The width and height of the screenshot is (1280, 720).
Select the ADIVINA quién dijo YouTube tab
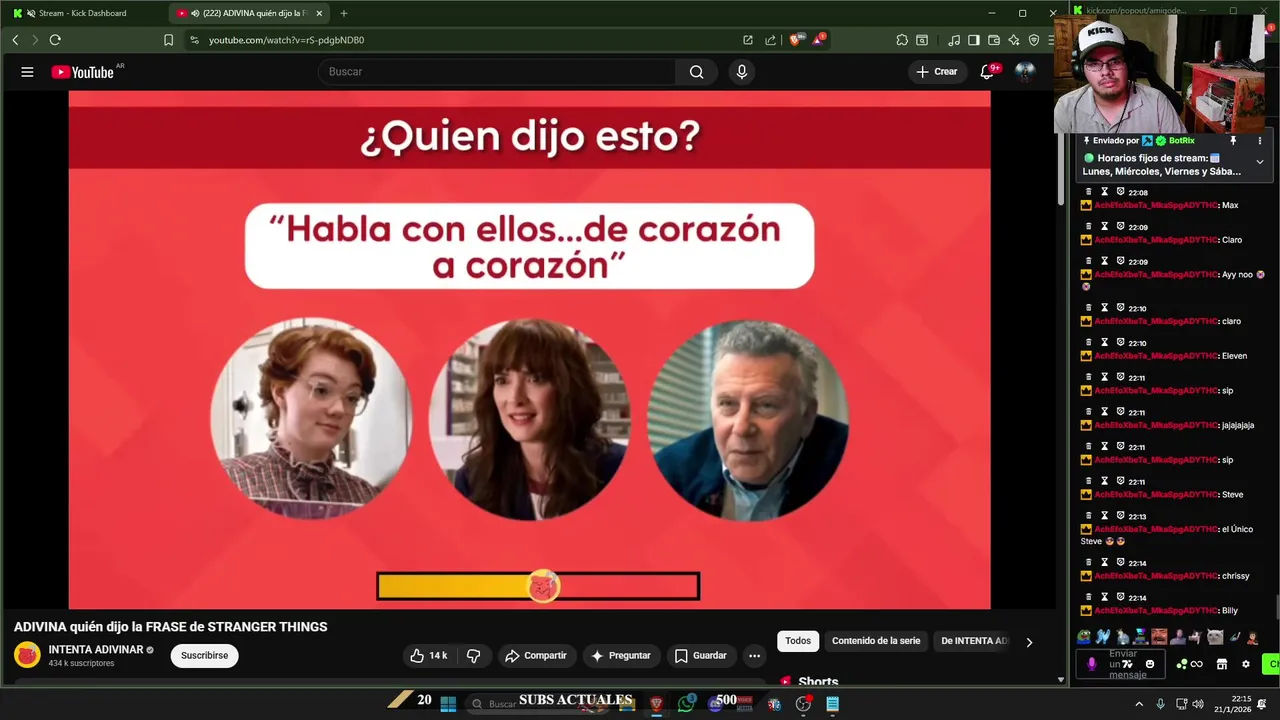coord(250,13)
